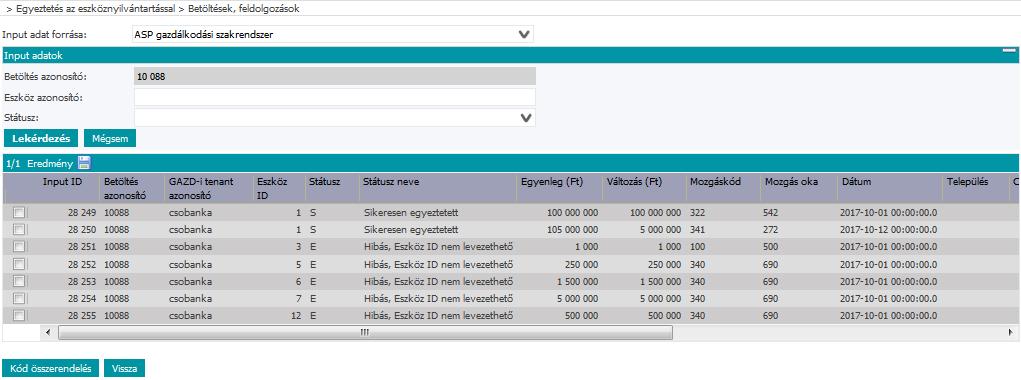Click the Eszköz azonosító input field
The height and width of the screenshot is (380, 1021).
[335, 97]
